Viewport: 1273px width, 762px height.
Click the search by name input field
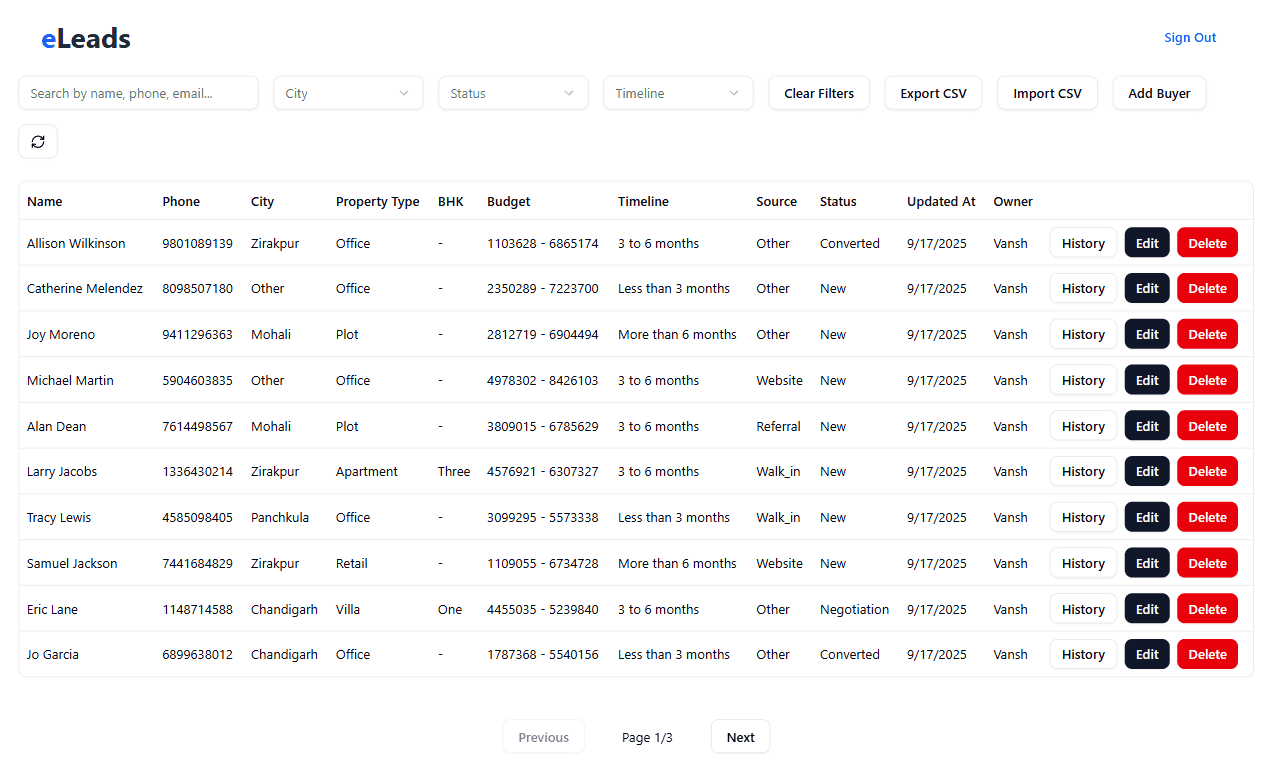[138, 92]
